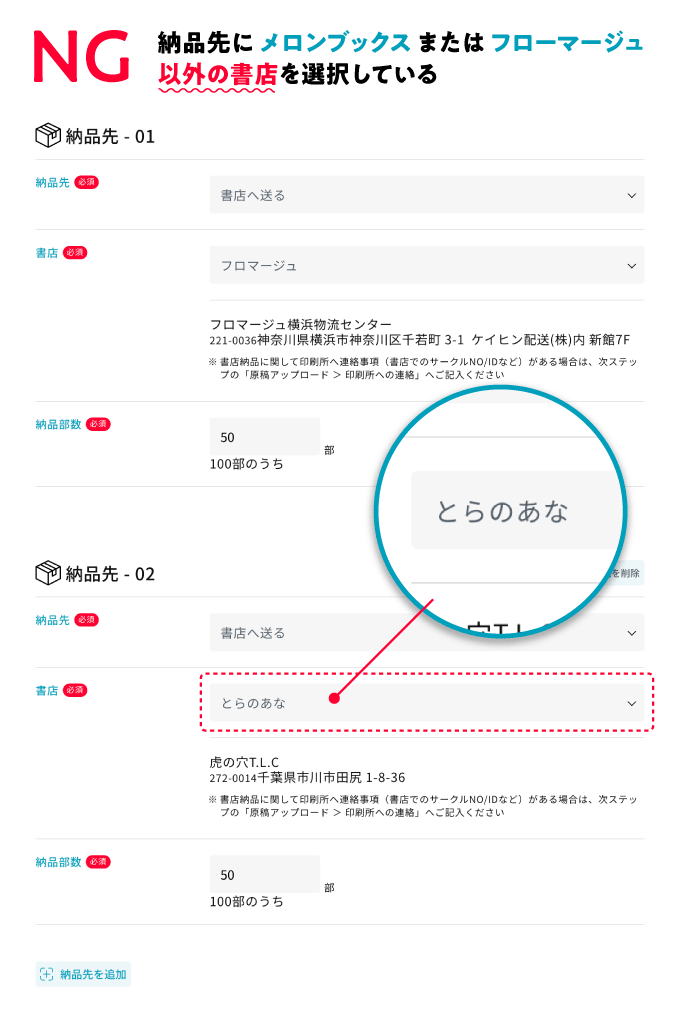The image size is (680, 1020).
Task: Open 納品先 dropdown in section 01
Action: click(426, 195)
